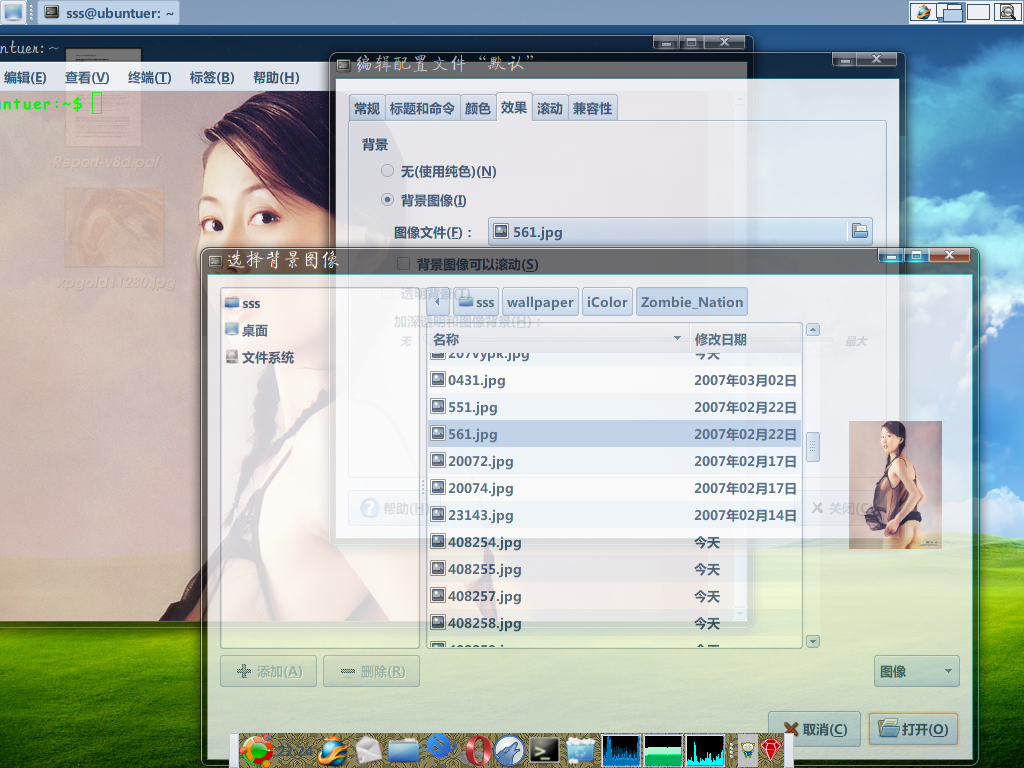Open the terminal's 帮助(H) menu
The width and height of the screenshot is (1024, 768).
pos(276,78)
